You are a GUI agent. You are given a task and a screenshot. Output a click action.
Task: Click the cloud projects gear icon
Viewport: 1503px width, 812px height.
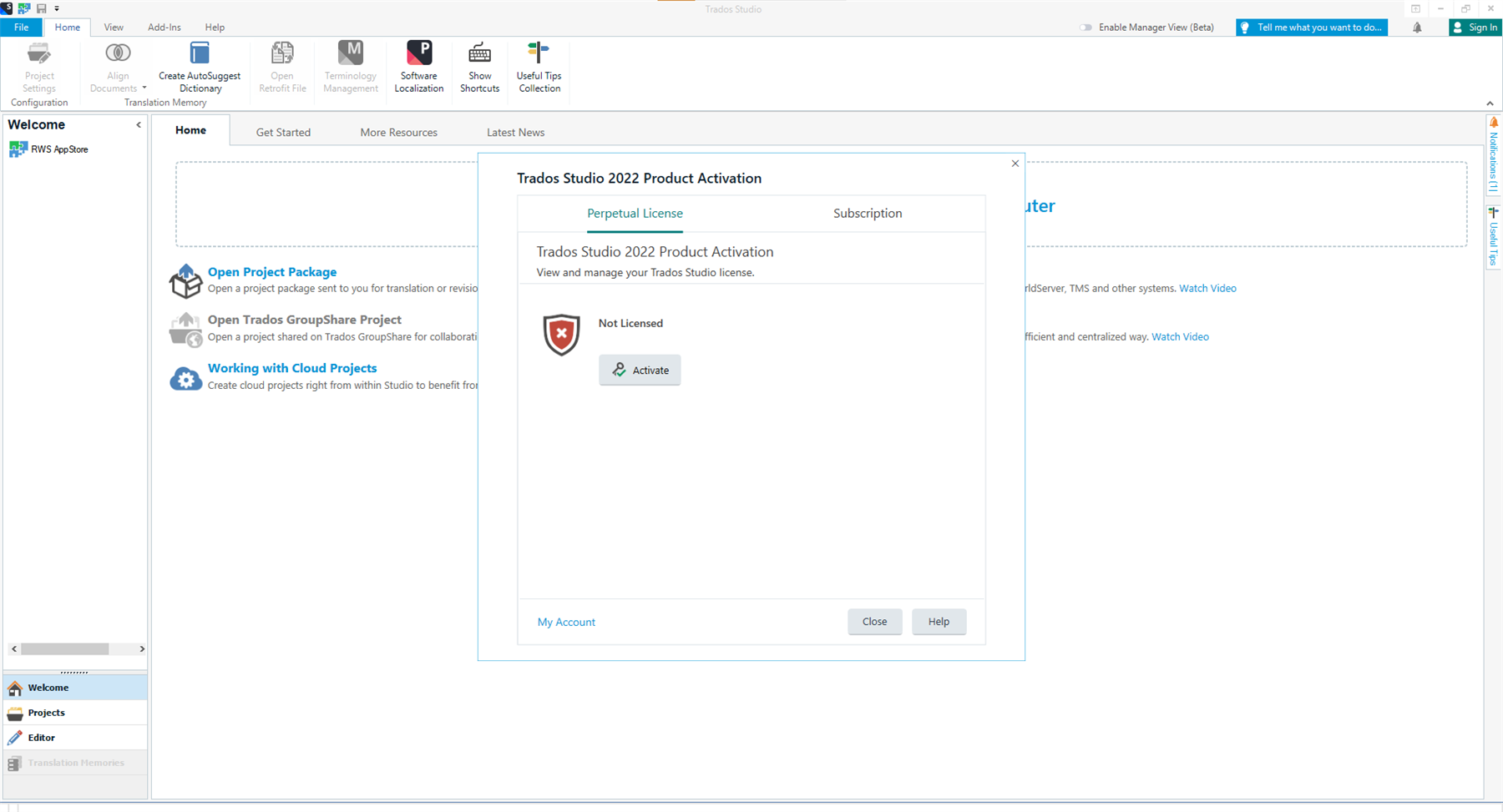pos(185,379)
